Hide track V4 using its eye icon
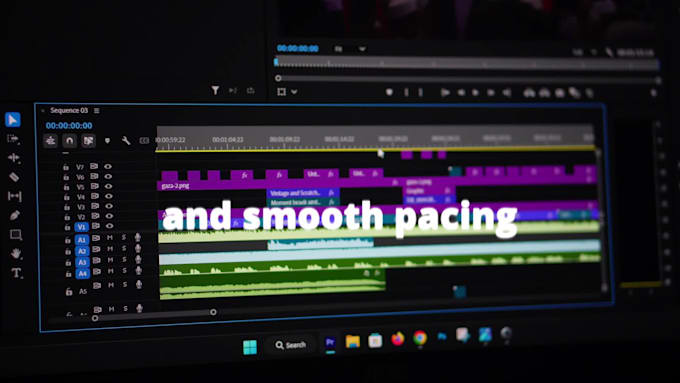Viewport: 680px width, 383px height. [108, 196]
